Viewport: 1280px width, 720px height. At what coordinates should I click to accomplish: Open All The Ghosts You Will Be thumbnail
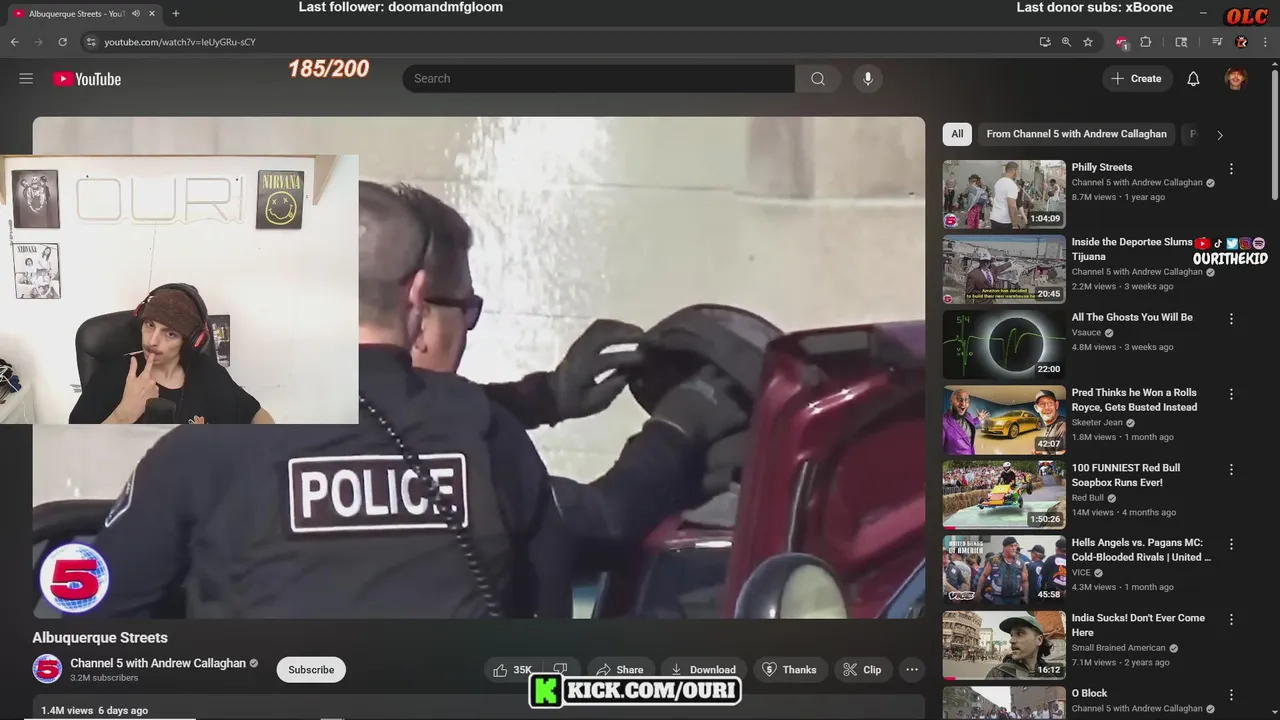click(x=1004, y=344)
